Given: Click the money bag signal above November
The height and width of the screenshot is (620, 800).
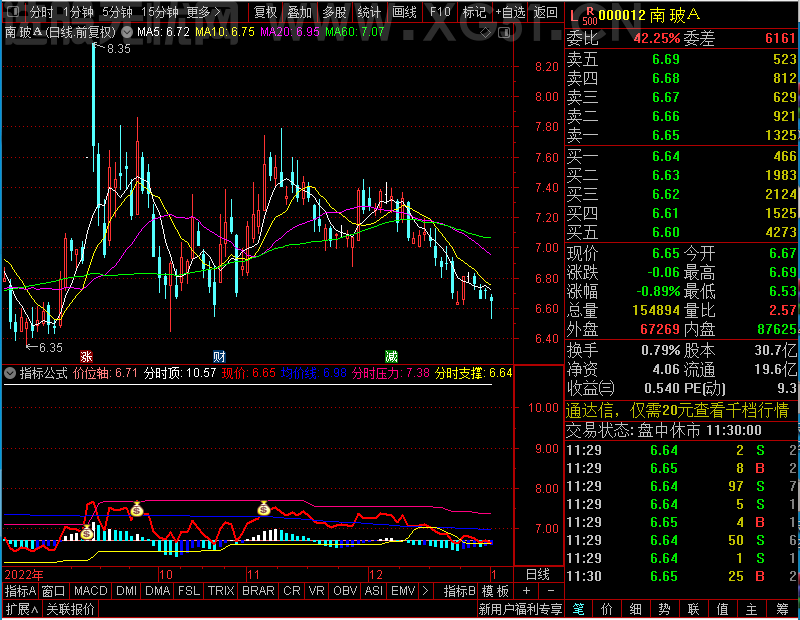Looking at the screenshot, I should pyautogui.click(x=264, y=508).
